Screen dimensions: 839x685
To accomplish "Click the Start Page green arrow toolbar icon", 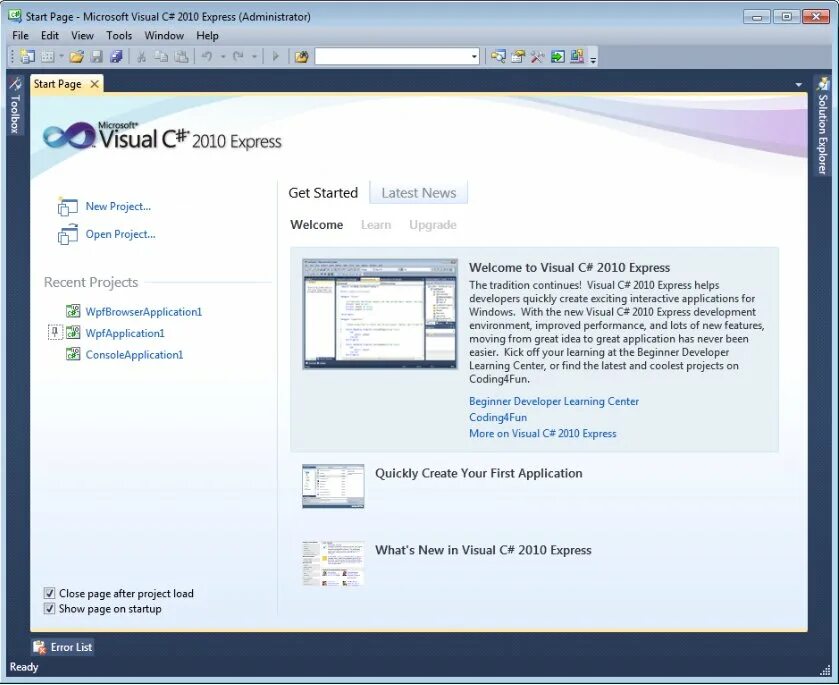I will point(558,56).
